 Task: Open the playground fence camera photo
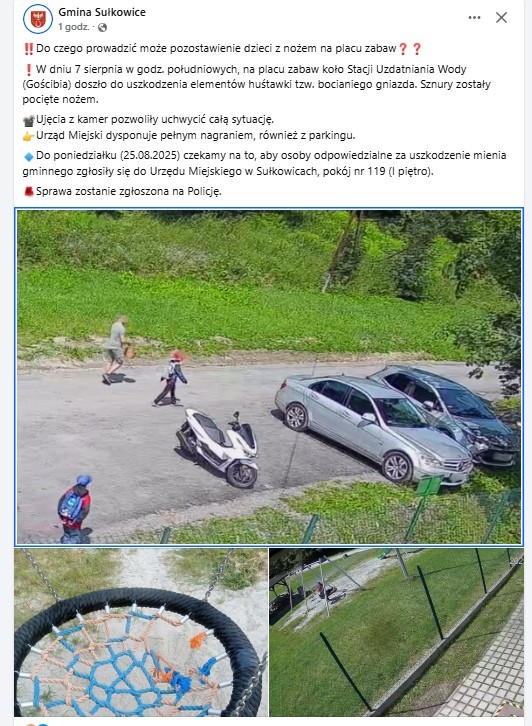pos(396,632)
